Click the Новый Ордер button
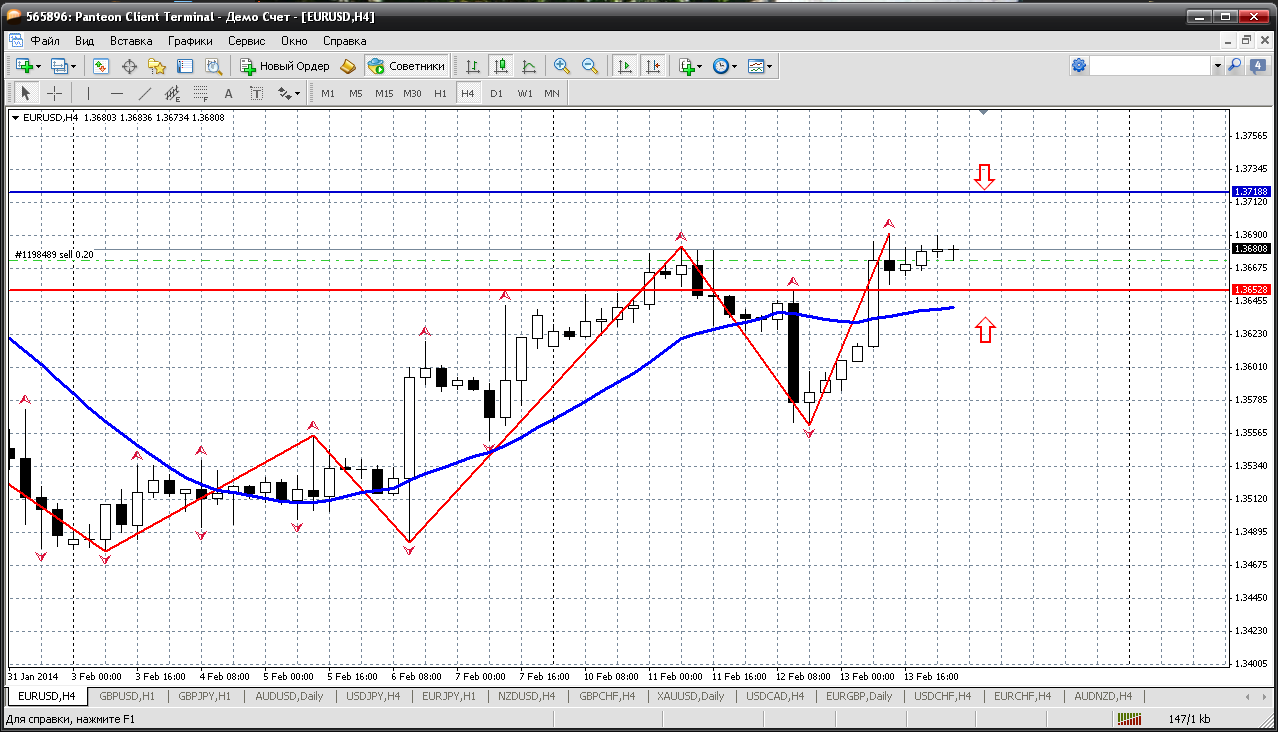Viewport: 1278px width, 732px height. (x=285, y=66)
